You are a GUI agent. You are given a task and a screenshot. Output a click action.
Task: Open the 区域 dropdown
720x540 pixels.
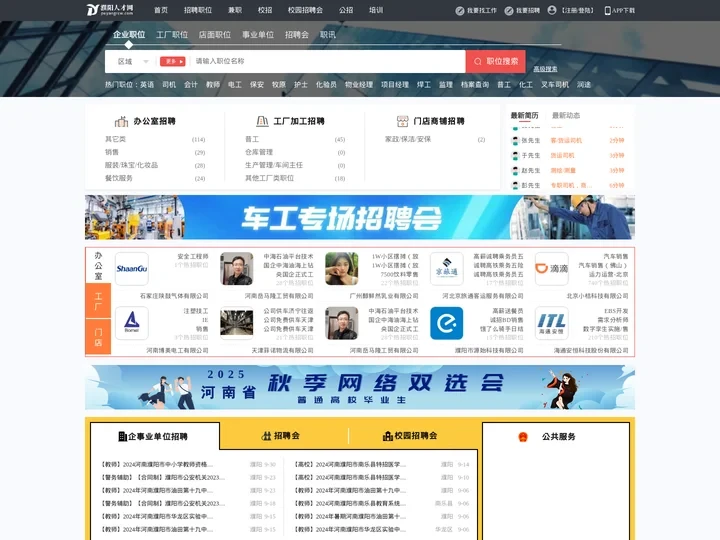pos(133,62)
